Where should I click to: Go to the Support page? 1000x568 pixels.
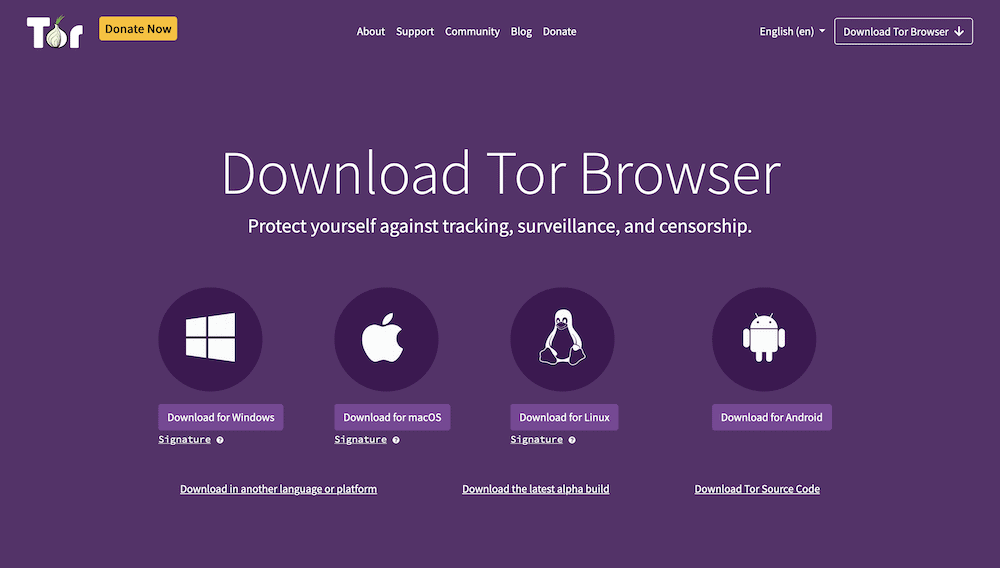click(414, 32)
